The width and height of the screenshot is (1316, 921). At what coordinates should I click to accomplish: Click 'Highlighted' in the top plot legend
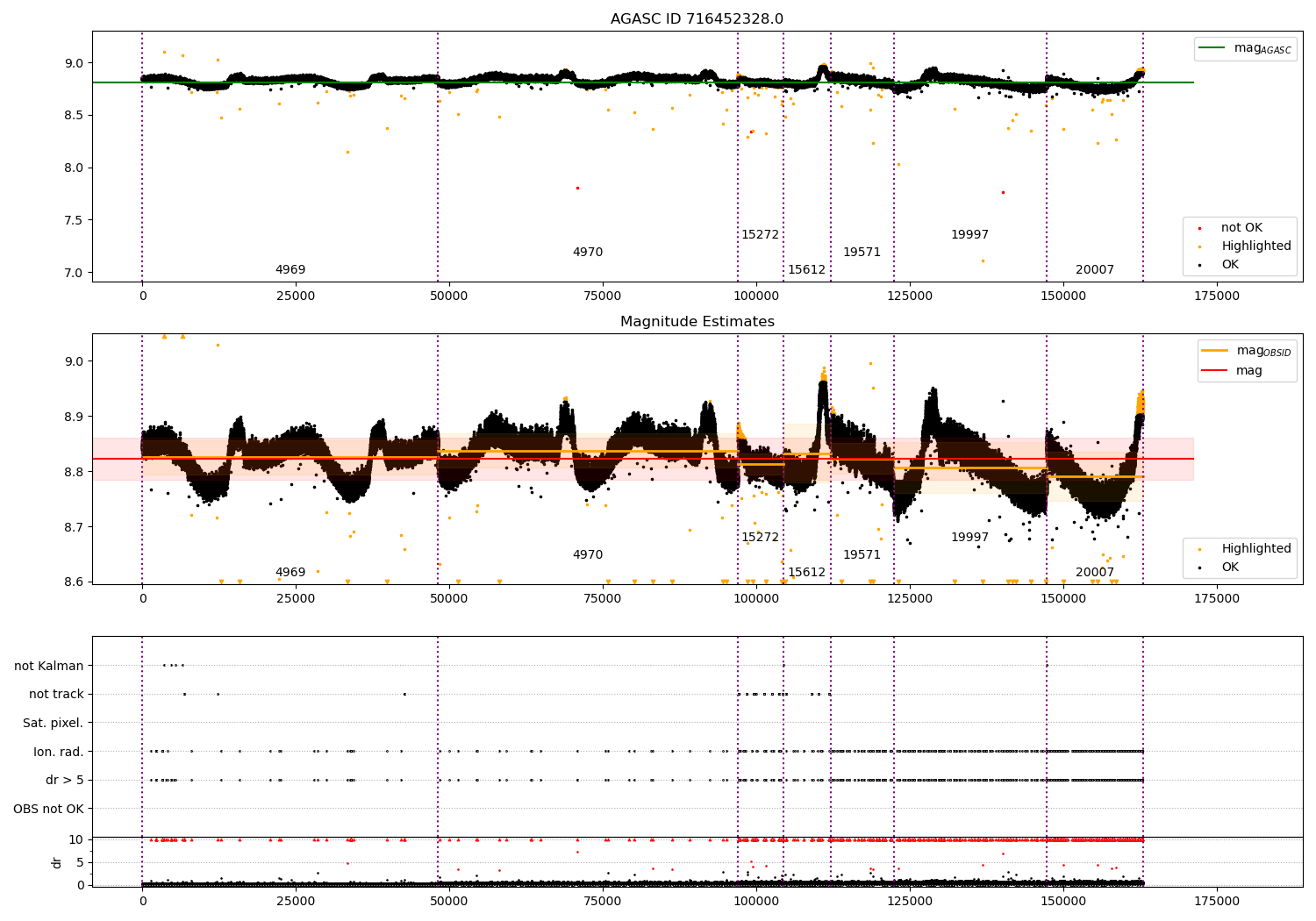point(1255,246)
